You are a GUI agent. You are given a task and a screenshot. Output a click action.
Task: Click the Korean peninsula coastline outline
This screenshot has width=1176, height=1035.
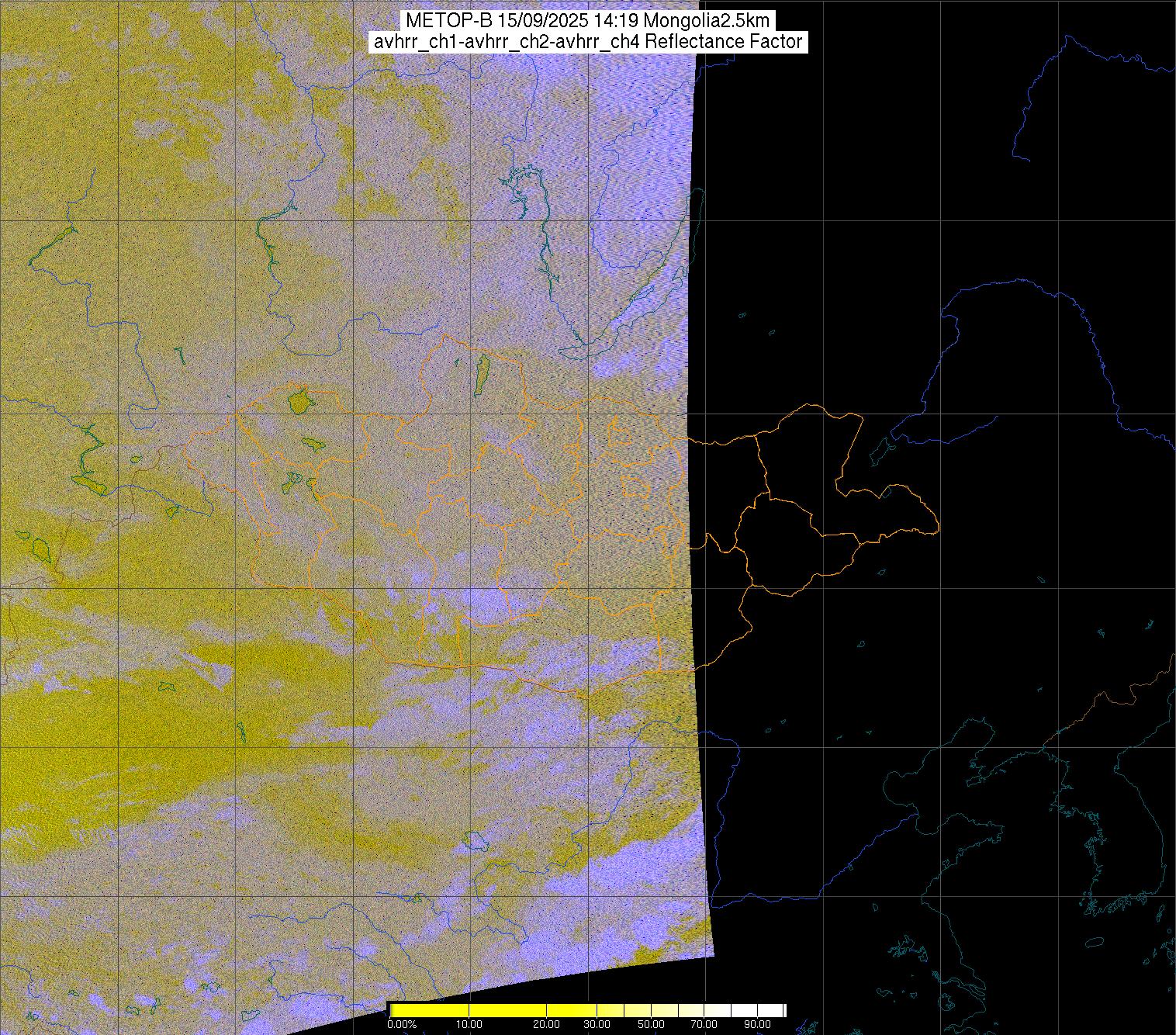coord(1102,838)
